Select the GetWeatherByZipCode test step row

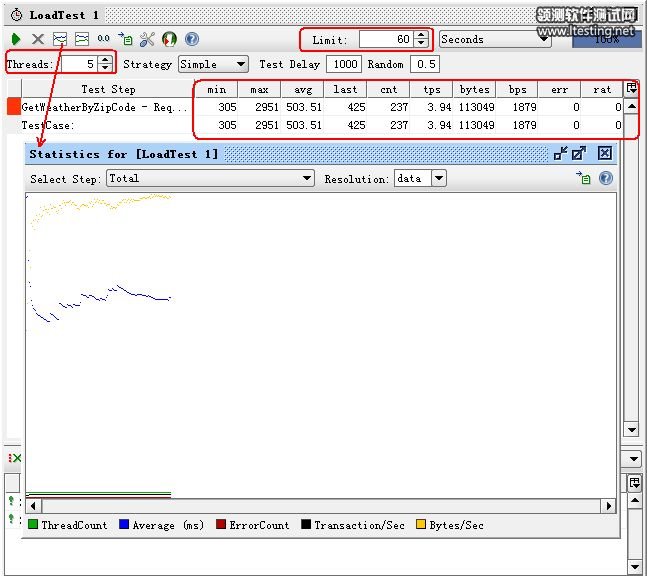click(104, 107)
